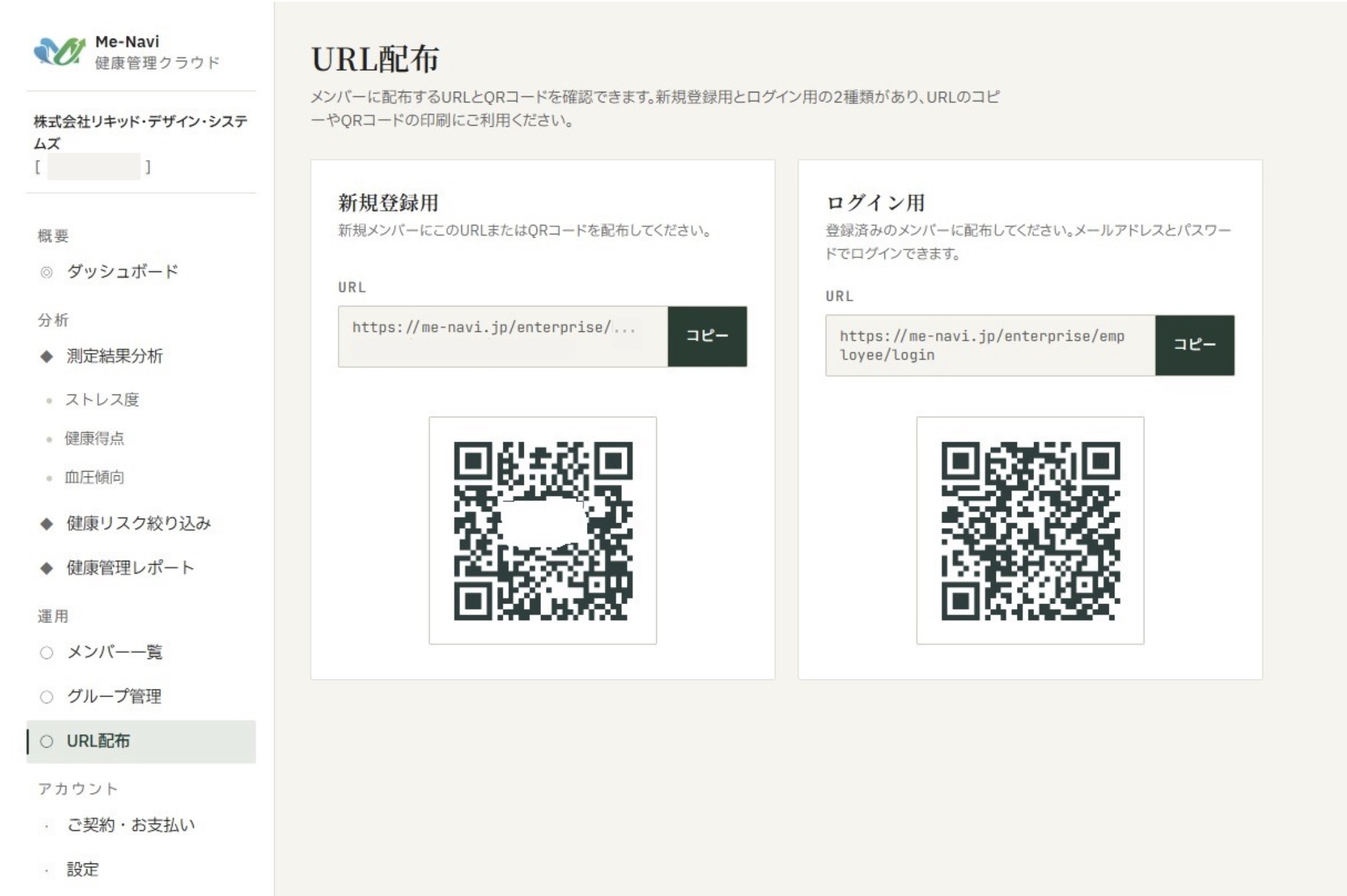Click the 健康管理クラウド subtitle text
The width and height of the screenshot is (1347, 896).
(x=157, y=62)
